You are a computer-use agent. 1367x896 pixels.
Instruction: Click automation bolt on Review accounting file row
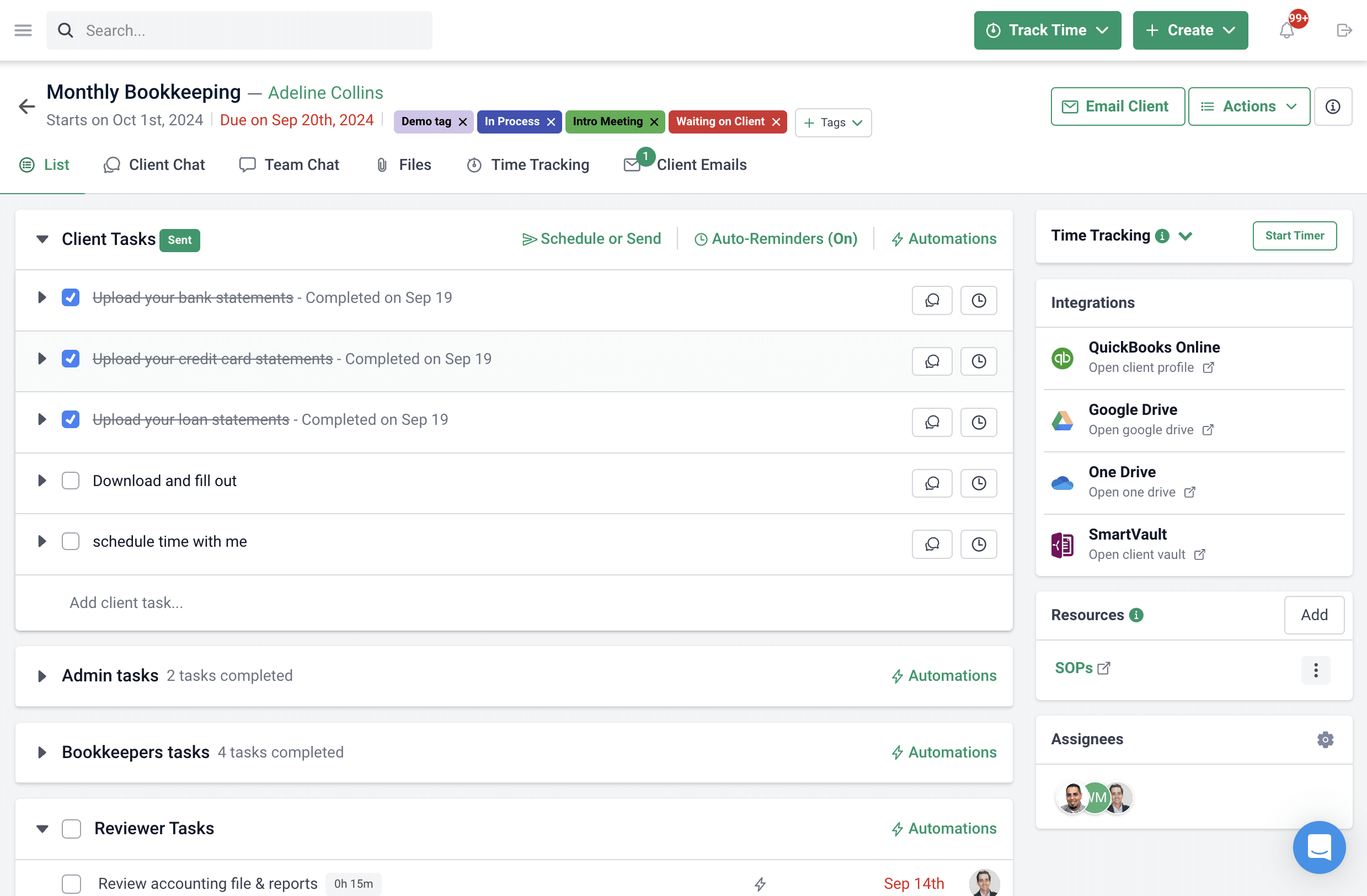[x=760, y=883]
